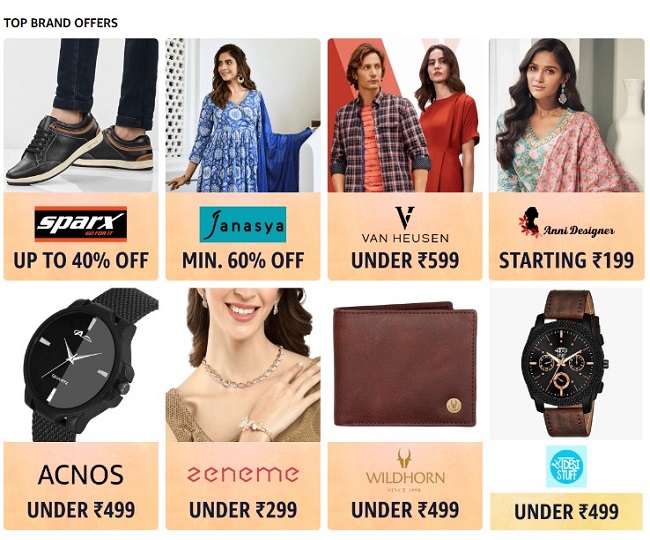This screenshot has width=650, height=540.
Task: Click the Van Heusen logo
Action: 405,224
